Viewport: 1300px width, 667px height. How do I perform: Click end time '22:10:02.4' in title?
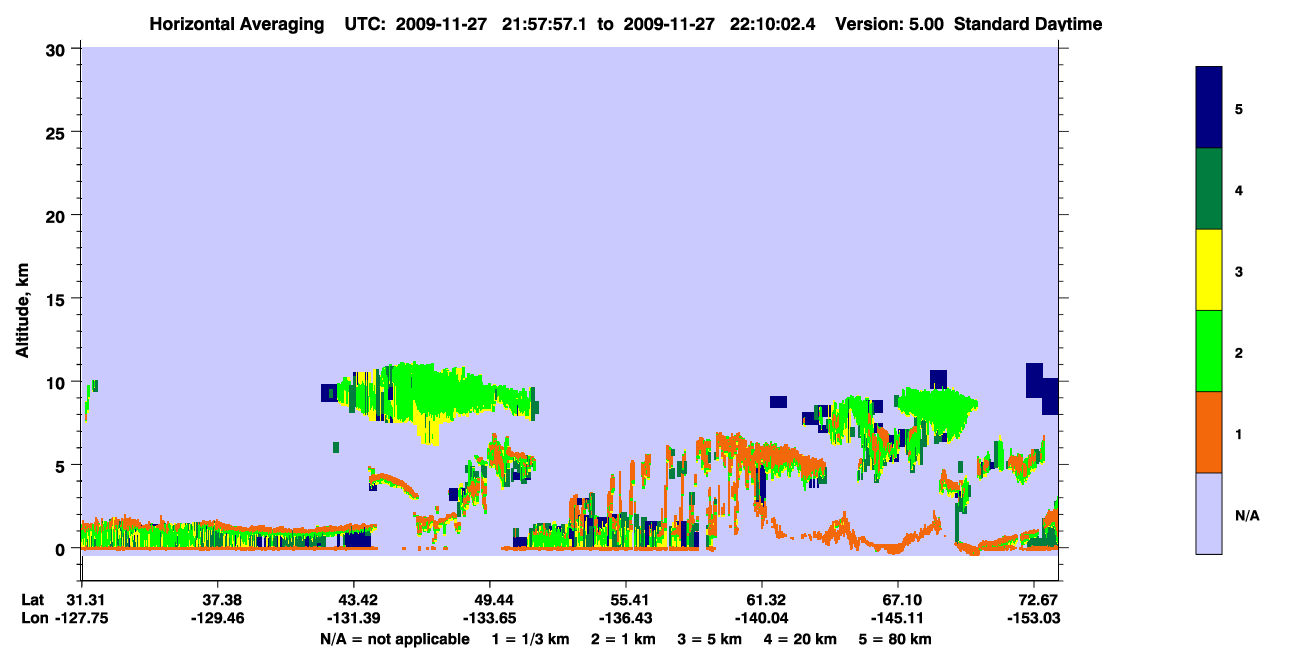(773, 24)
